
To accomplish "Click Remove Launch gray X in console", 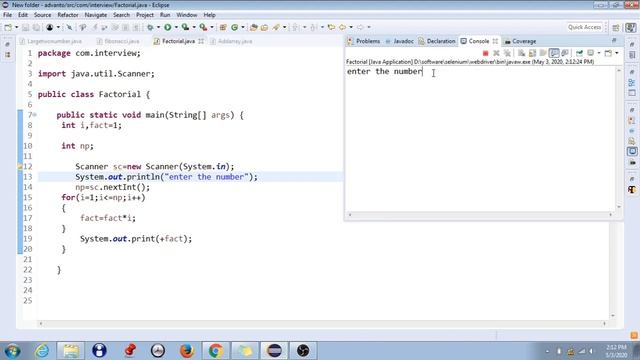I will [496, 53].
